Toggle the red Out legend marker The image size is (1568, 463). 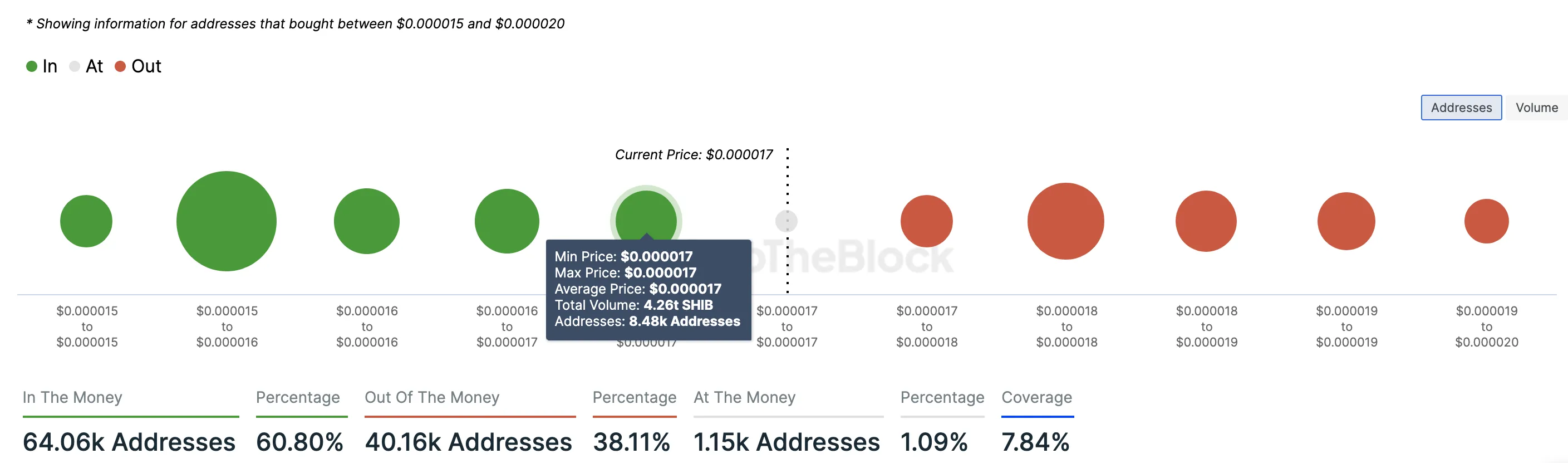click(x=121, y=66)
